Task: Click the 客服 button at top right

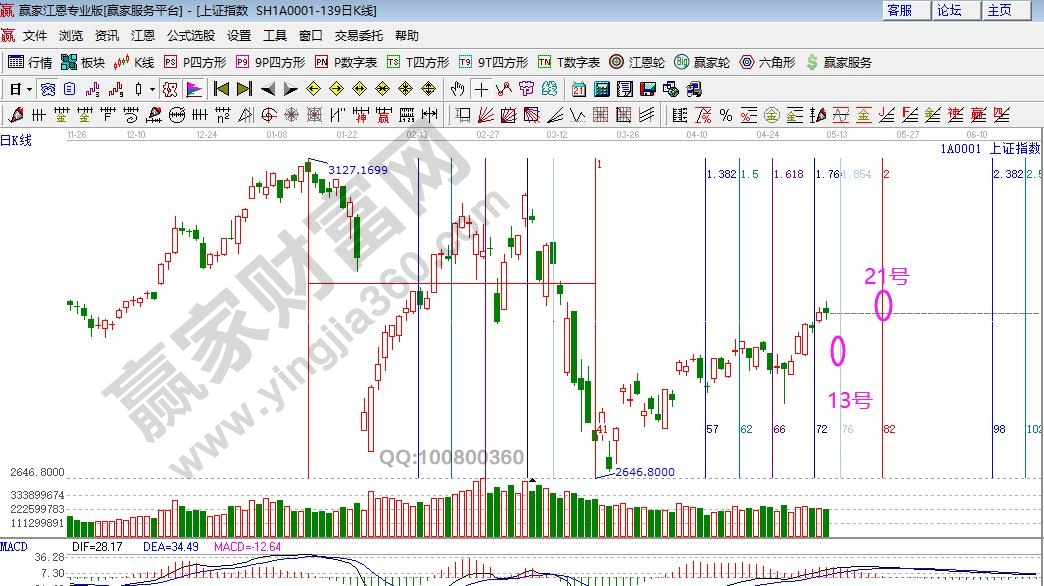Action: [900, 10]
